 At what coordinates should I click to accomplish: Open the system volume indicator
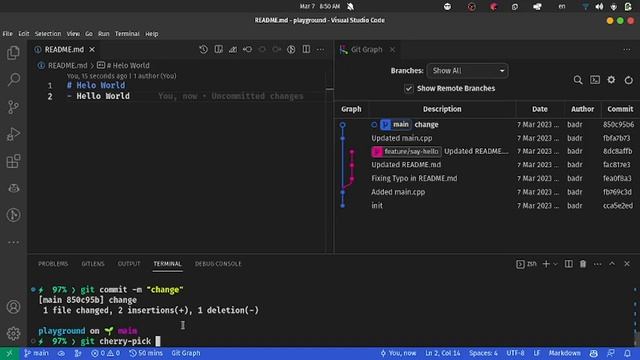pyautogui.click(x=599, y=7)
